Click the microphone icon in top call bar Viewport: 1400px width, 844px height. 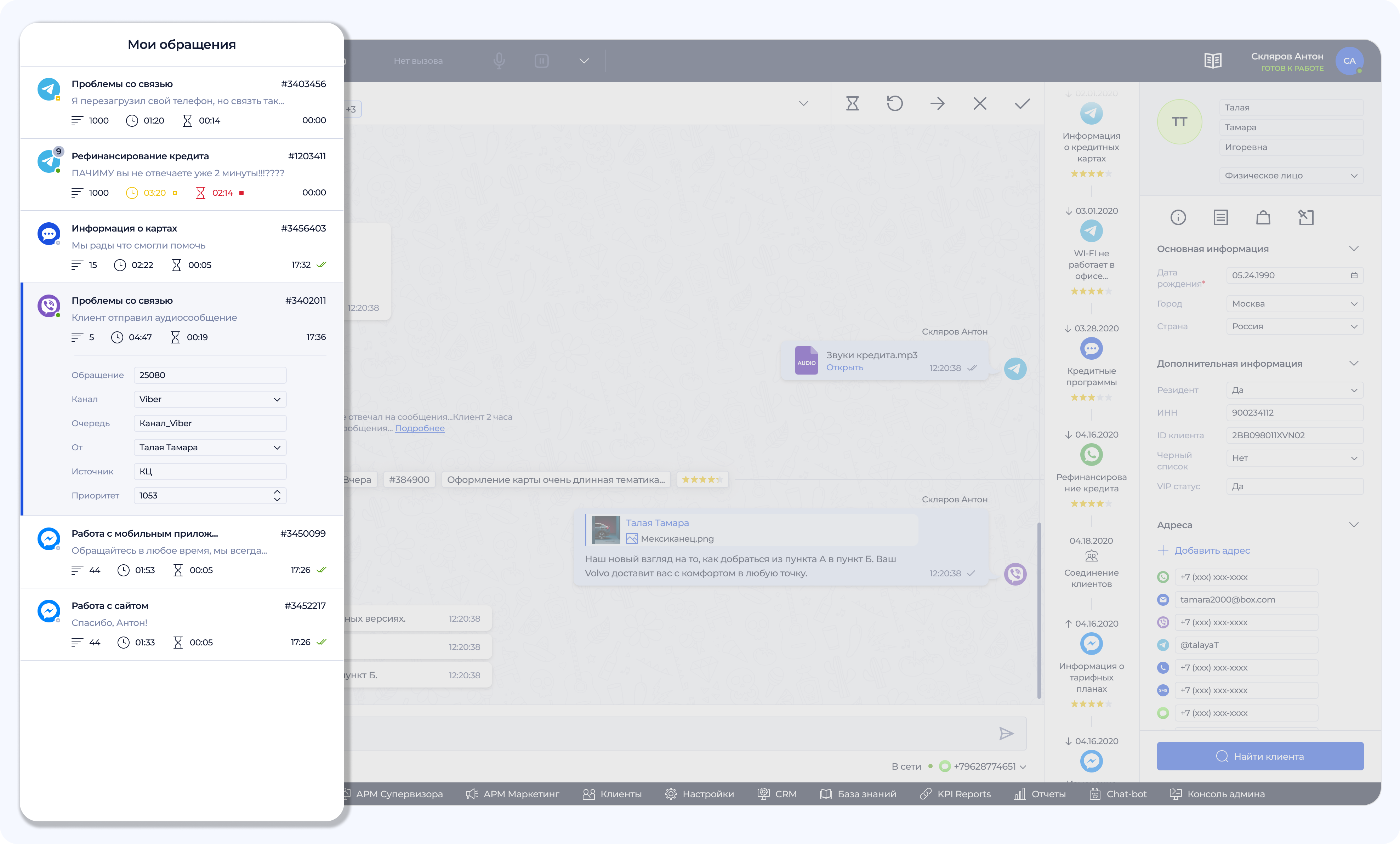pyautogui.click(x=499, y=61)
